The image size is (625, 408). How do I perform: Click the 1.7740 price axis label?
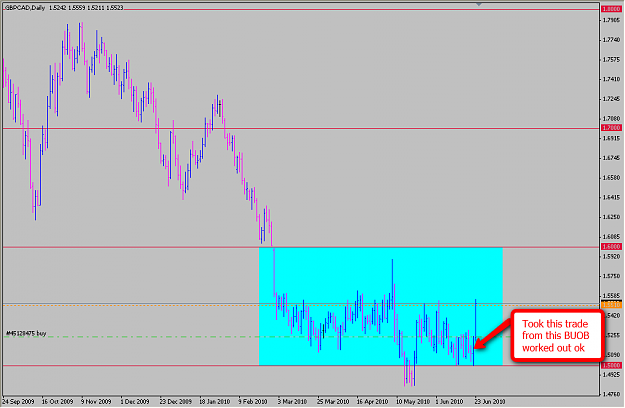click(612, 40)
